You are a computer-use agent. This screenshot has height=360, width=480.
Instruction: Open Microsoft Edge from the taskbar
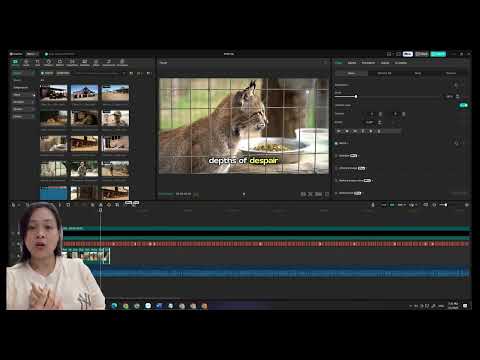pos(114,306)
